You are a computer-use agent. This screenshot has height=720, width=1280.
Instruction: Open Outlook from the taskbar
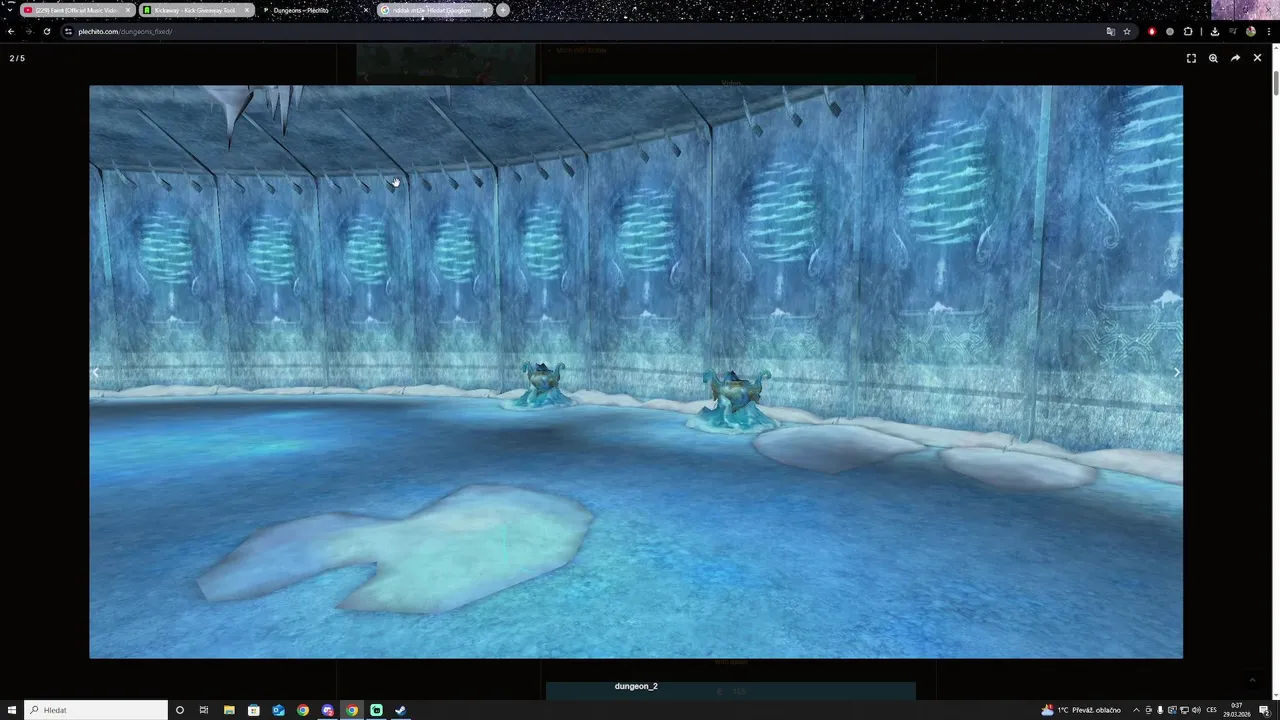[278, 710]
